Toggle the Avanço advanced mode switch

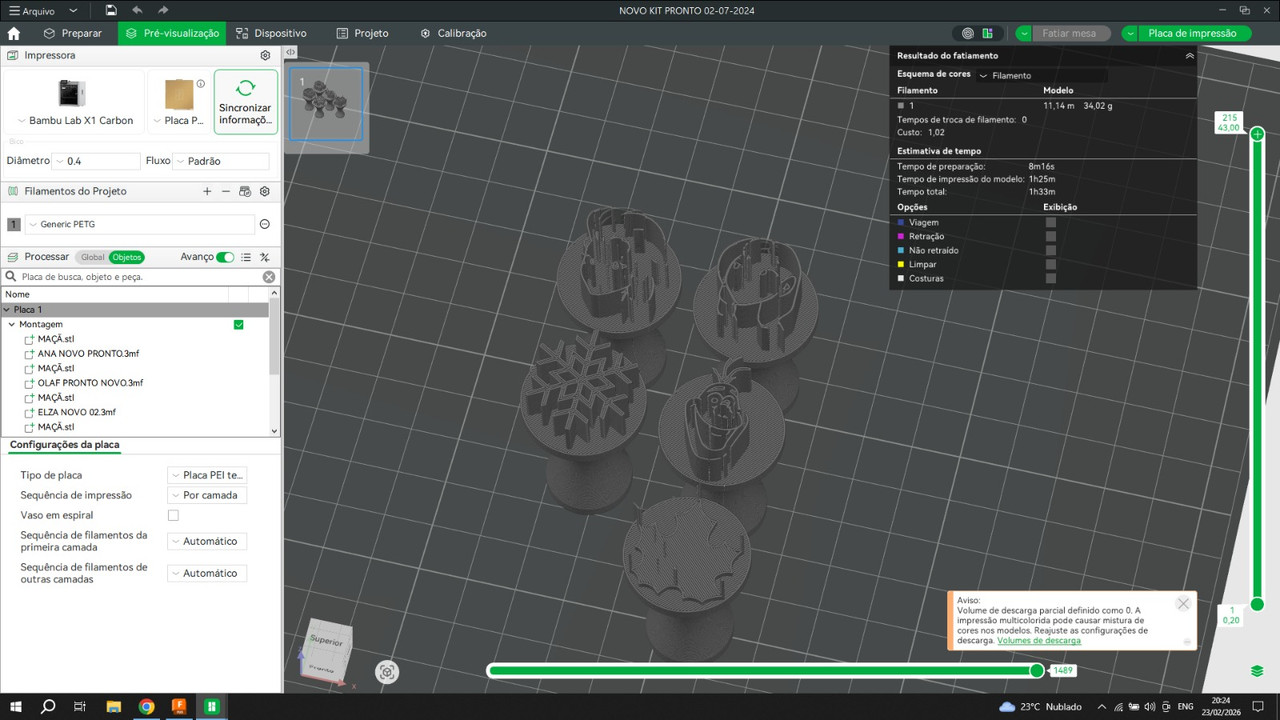[x=226, y=257]
